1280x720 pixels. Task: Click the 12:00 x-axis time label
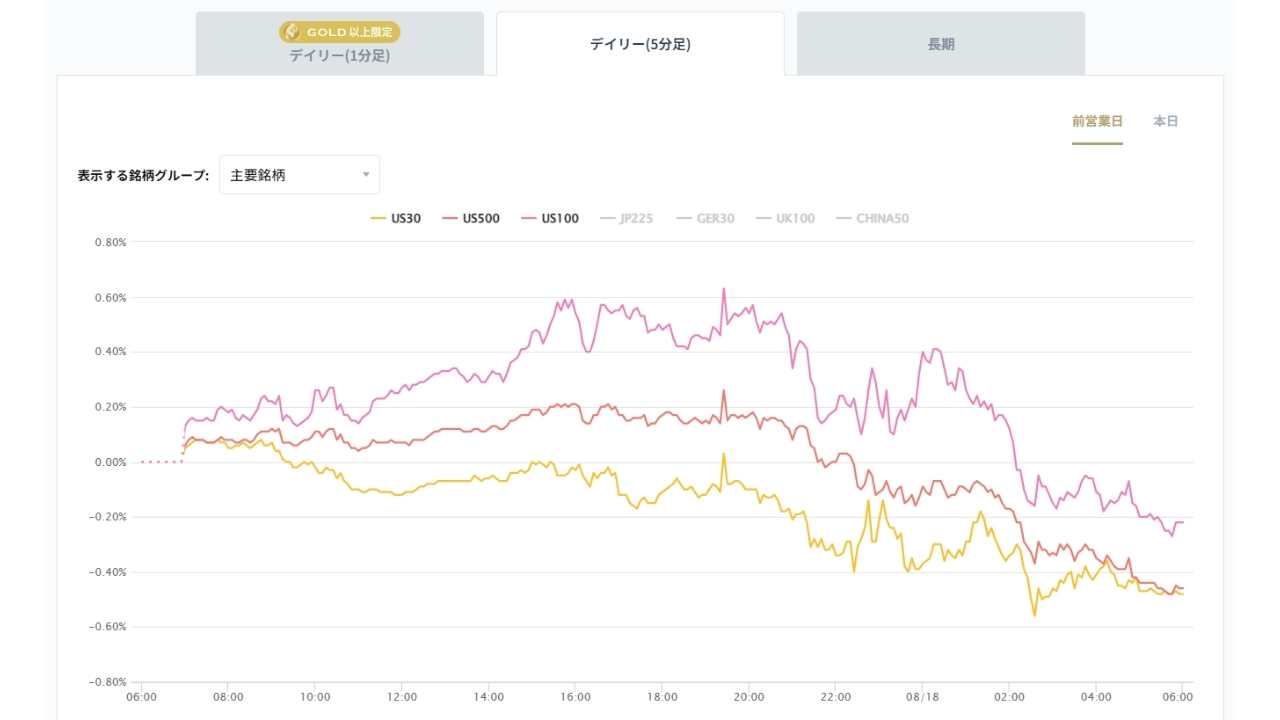[x=402, y=696]
